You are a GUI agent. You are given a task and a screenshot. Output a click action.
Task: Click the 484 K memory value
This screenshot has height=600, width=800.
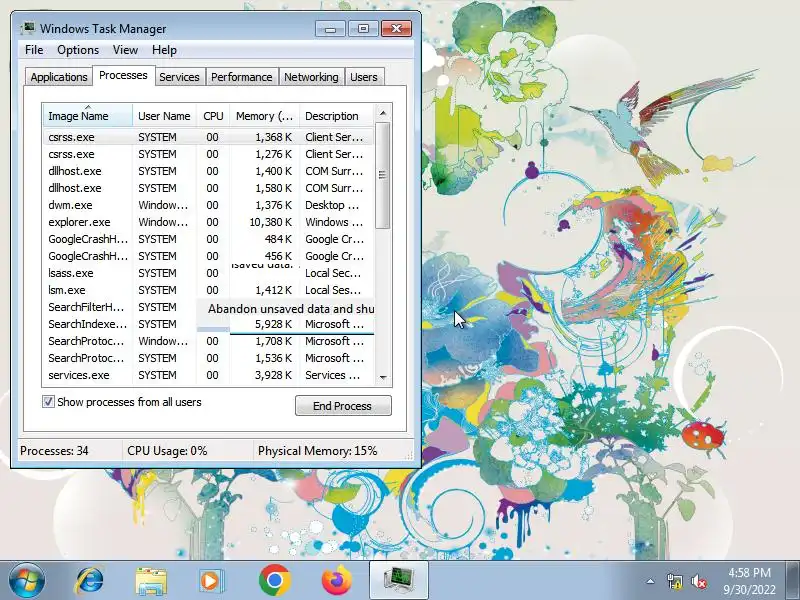279,239
